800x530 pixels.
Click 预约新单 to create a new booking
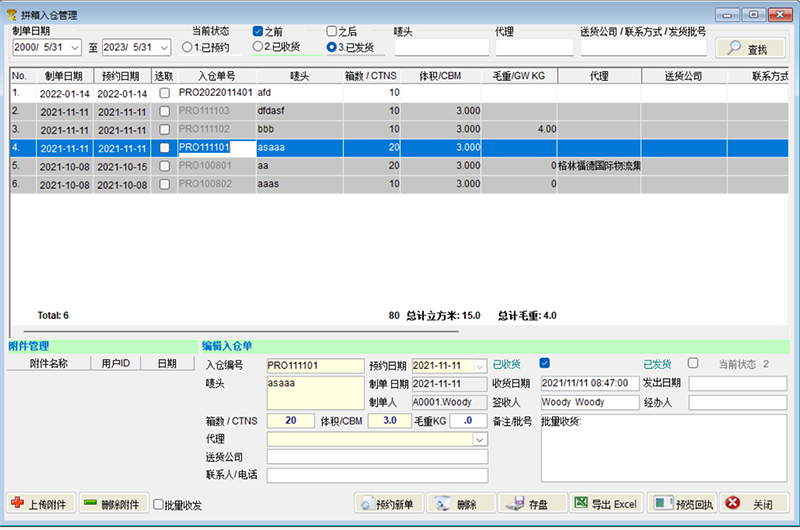click(390, 504)
